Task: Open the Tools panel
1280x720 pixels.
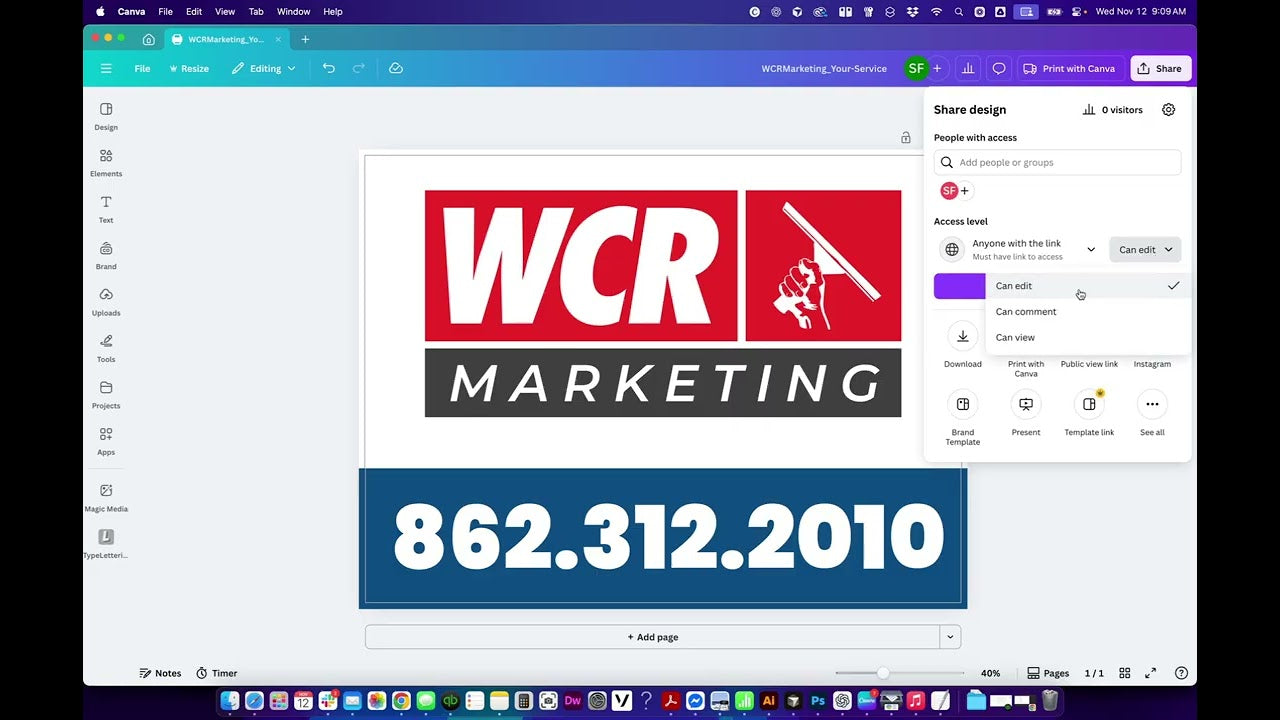Action: 106,348
